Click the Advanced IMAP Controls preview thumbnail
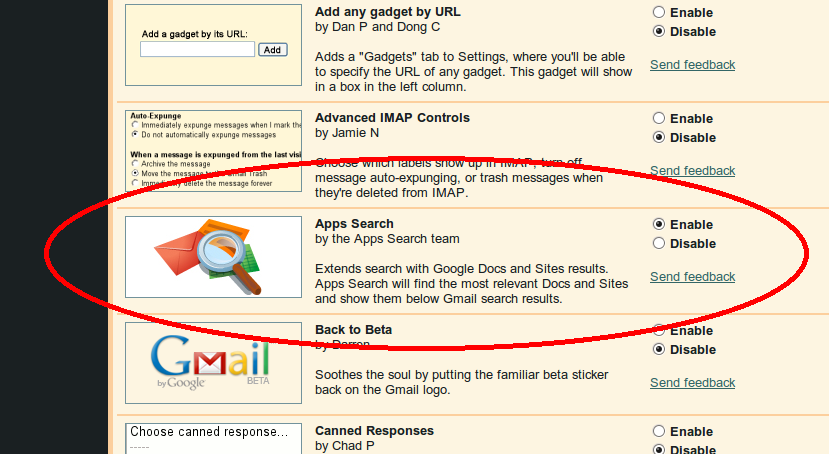The width and height of the screenshot is (829, 454). point(213,151)
